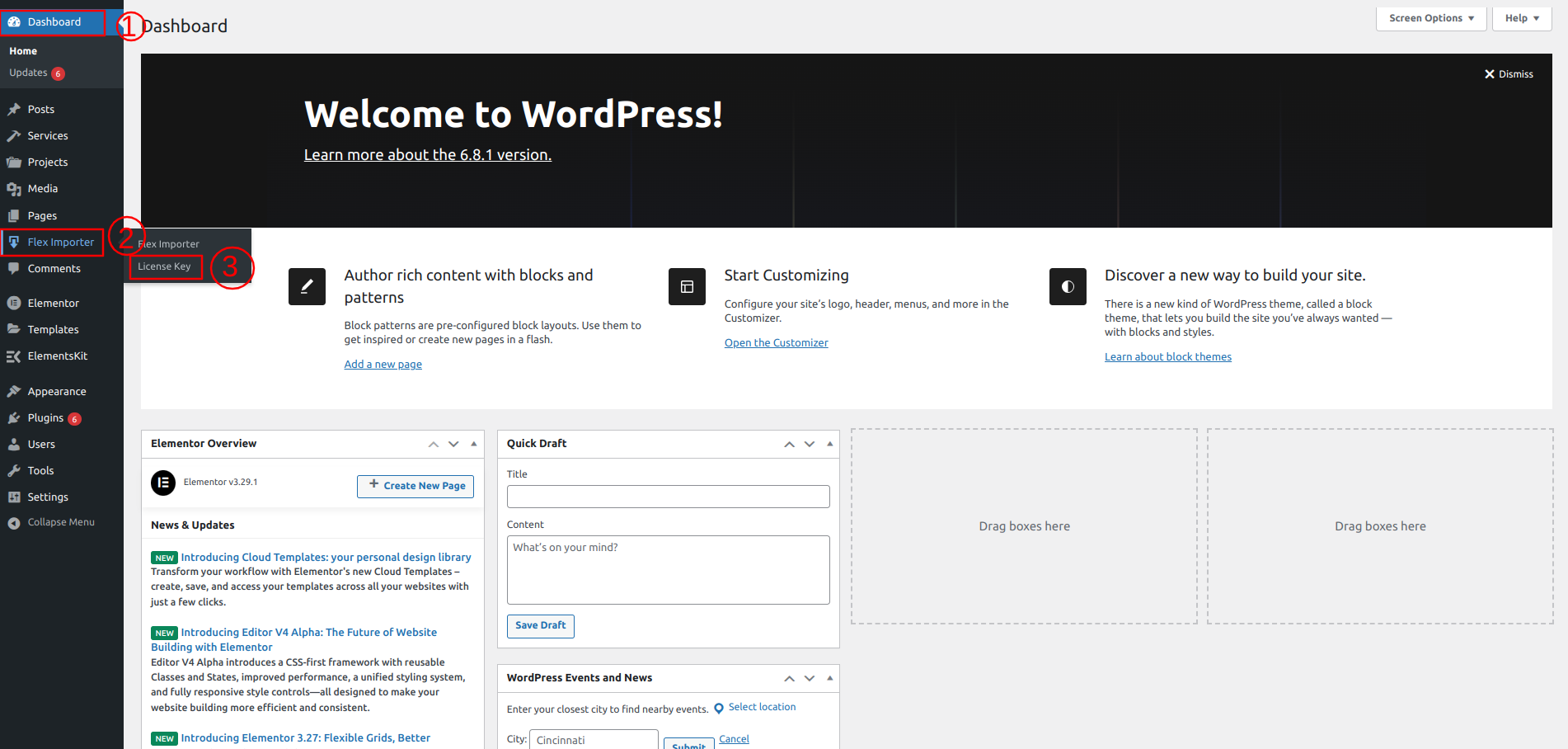Open the Plugins menu item
The width and height of the screenshot is (1568, 749).
click(45, 418)
